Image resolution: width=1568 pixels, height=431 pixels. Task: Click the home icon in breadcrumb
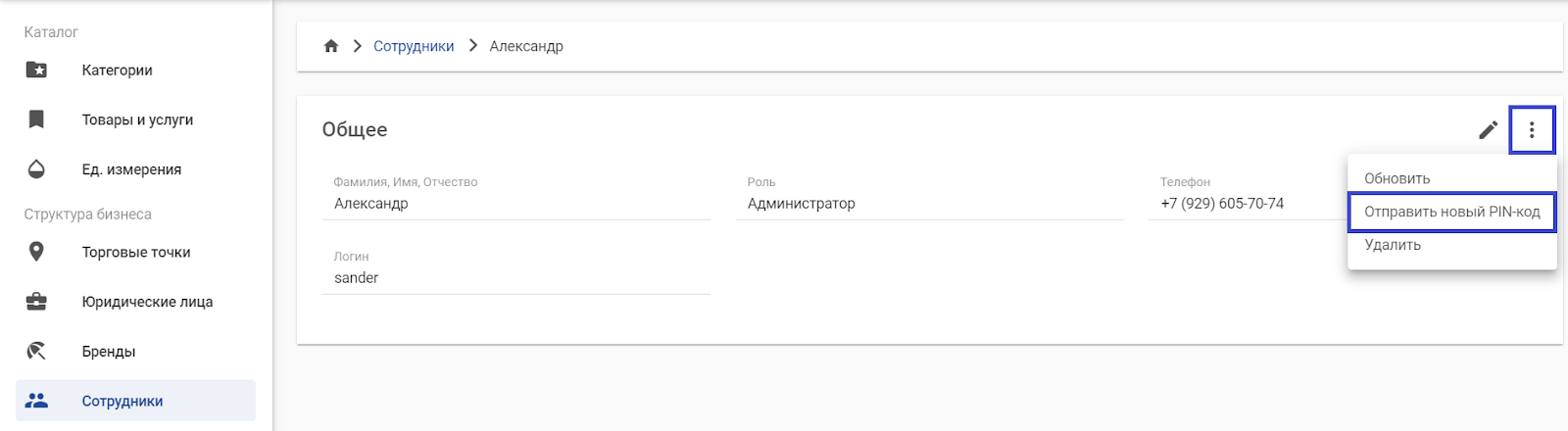coord(331,46)
